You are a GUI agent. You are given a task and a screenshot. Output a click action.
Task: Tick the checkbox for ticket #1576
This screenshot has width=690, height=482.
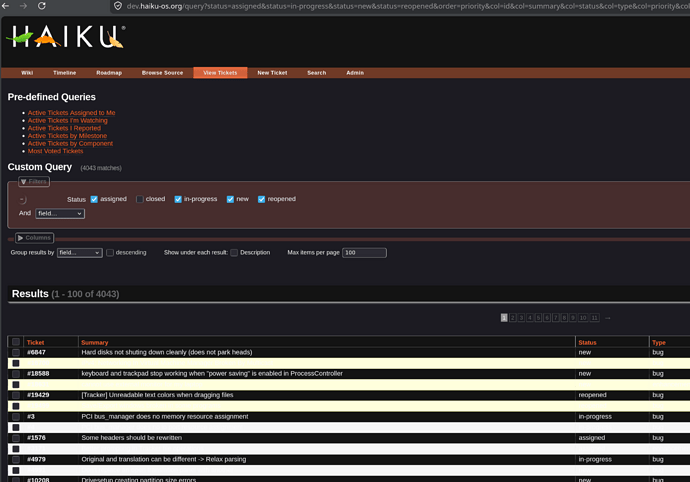coord(16,438)
